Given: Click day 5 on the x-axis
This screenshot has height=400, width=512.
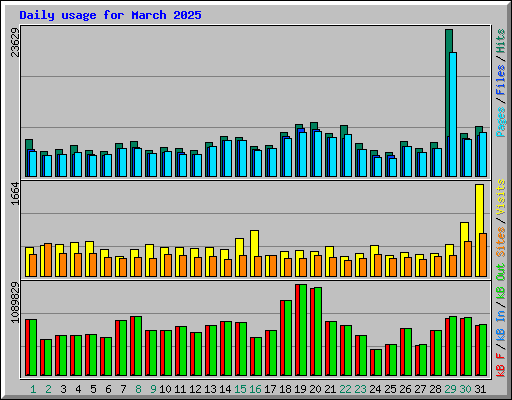Looking at the screenshot, I should 93,389.
